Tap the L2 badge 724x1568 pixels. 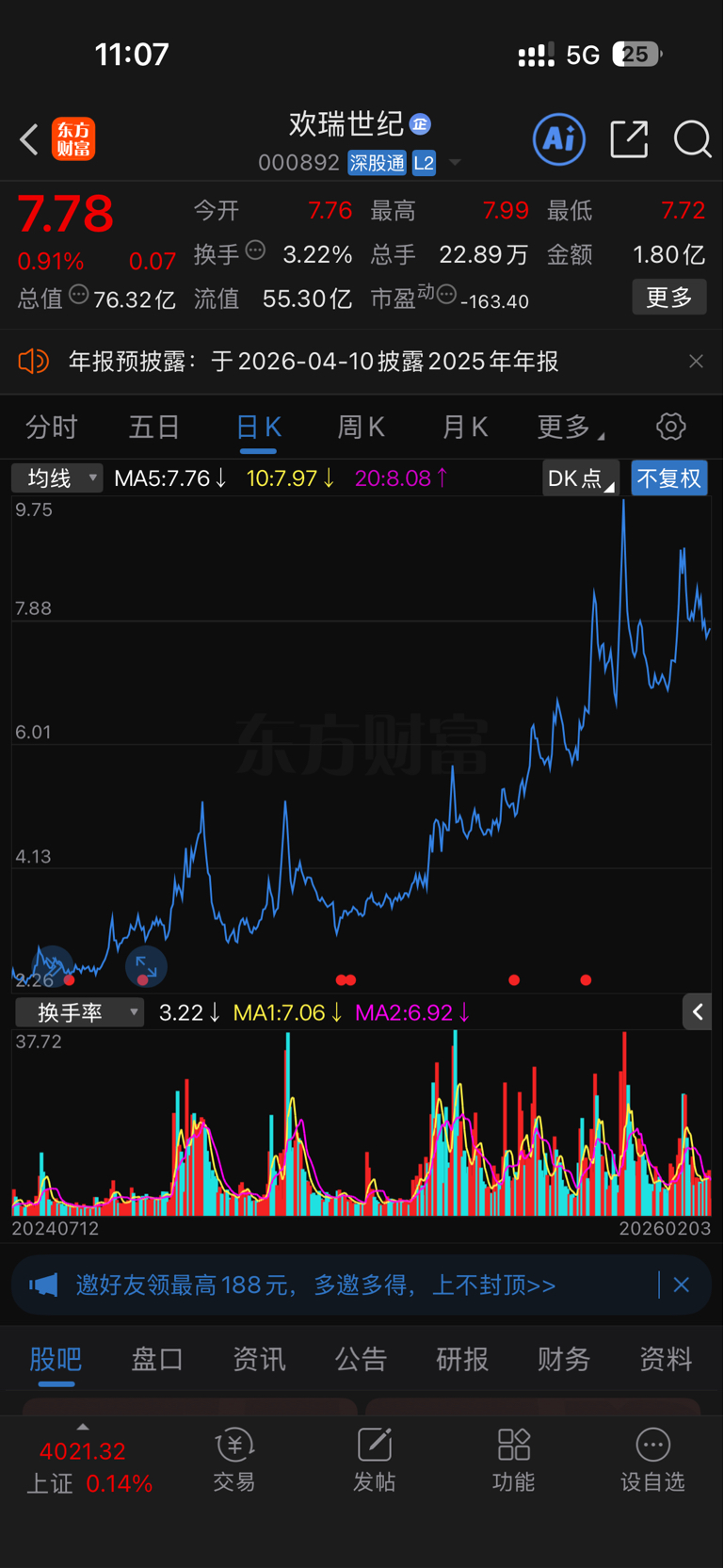pos(424,163)
